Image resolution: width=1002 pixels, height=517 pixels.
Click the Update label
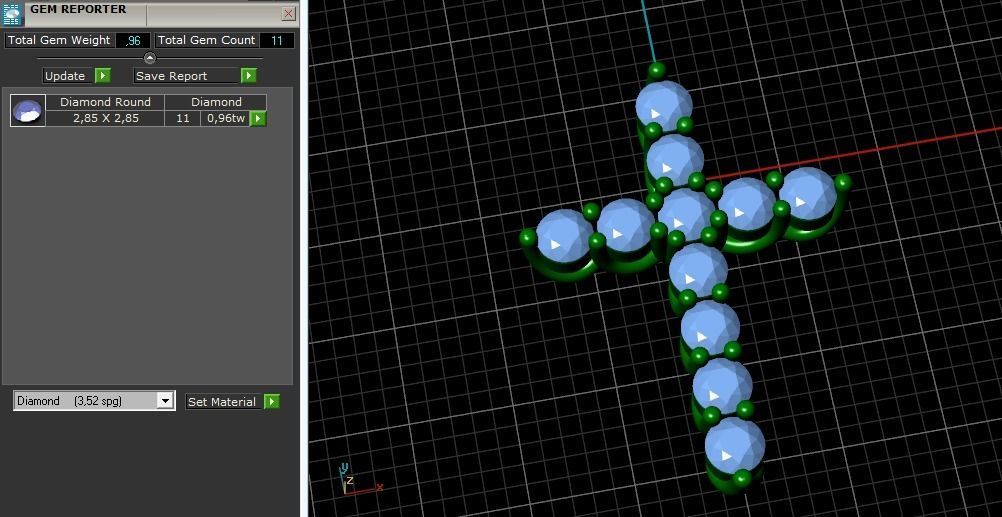(x=65, y=76)
